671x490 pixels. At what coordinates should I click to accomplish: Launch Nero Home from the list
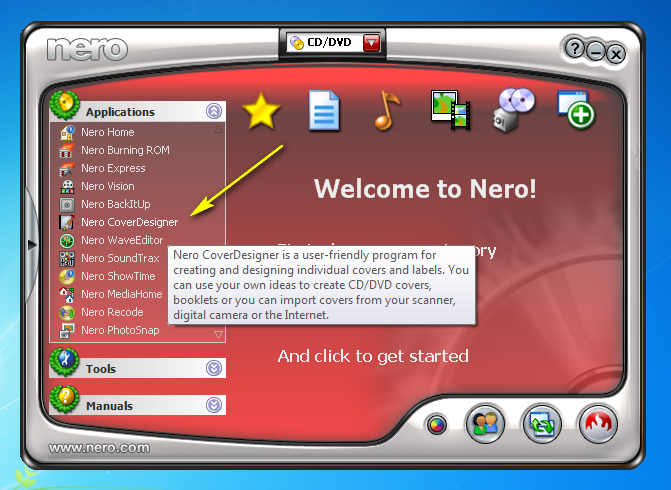[108, 132]
